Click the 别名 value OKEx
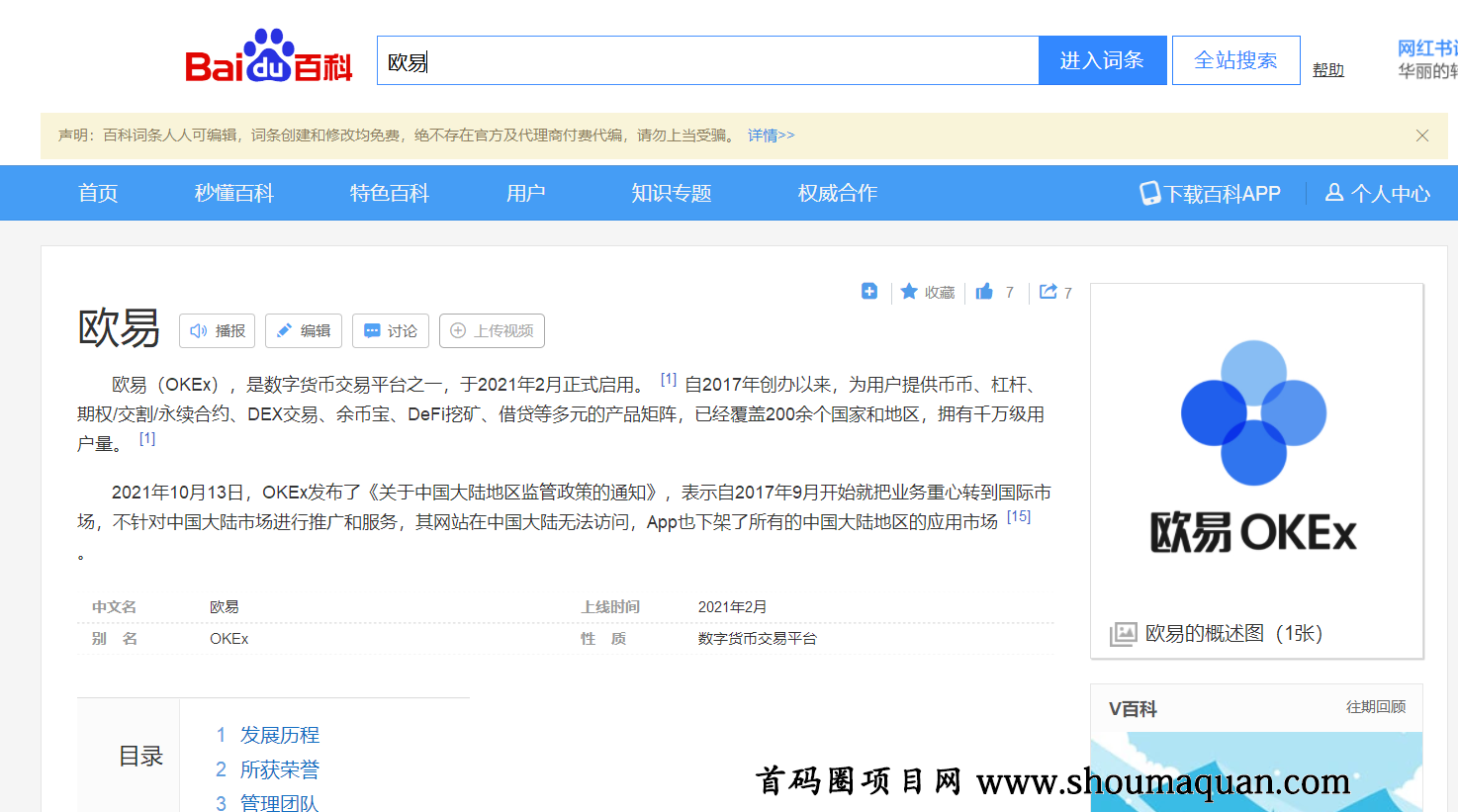The width and height of the screenshot is (1458, 812). pos(229,639)
